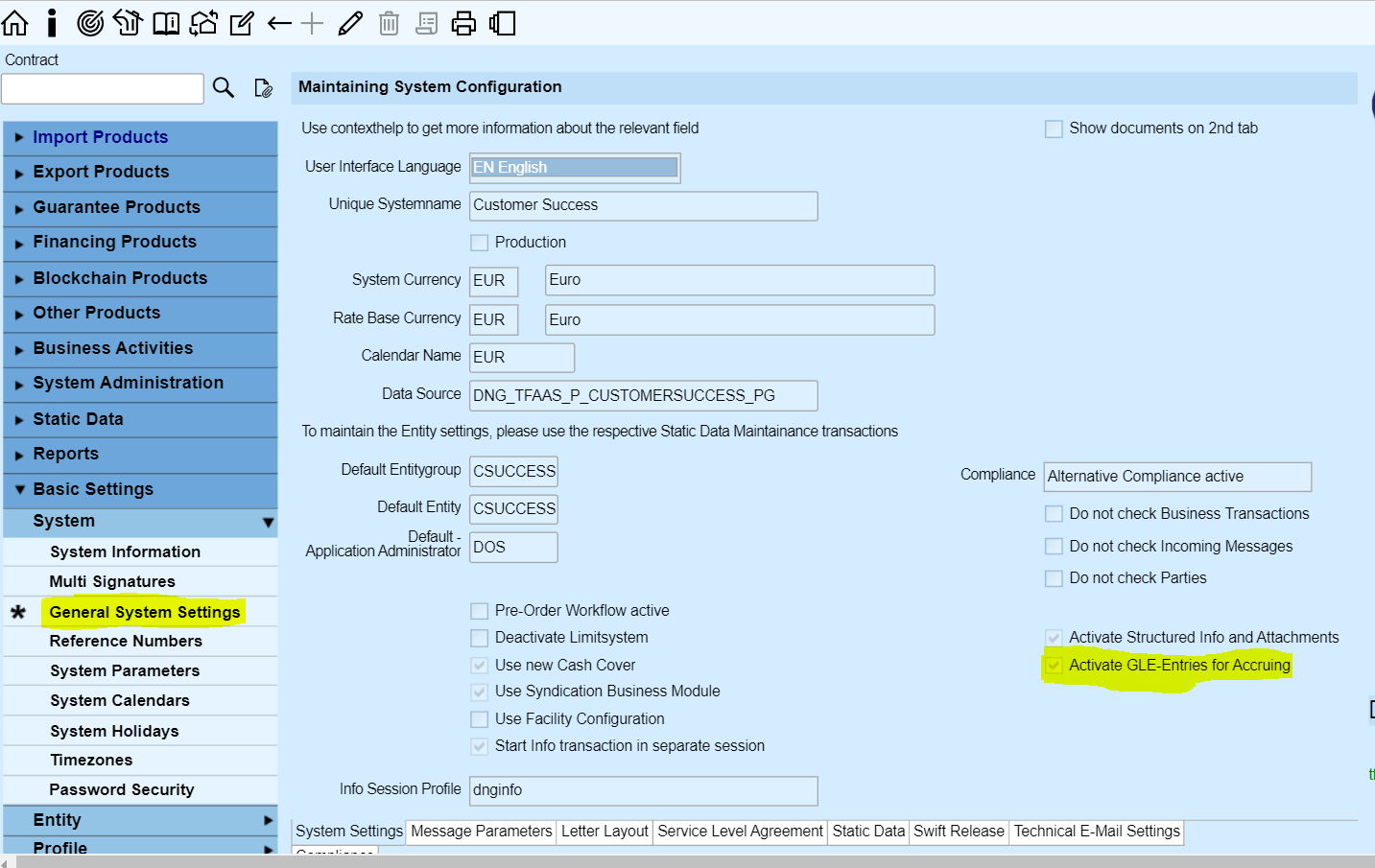Toggle 'Use Syndication Business Module' checkbox
The image size is (1375, 868).
pyautogui.click(x=480, y=692)
